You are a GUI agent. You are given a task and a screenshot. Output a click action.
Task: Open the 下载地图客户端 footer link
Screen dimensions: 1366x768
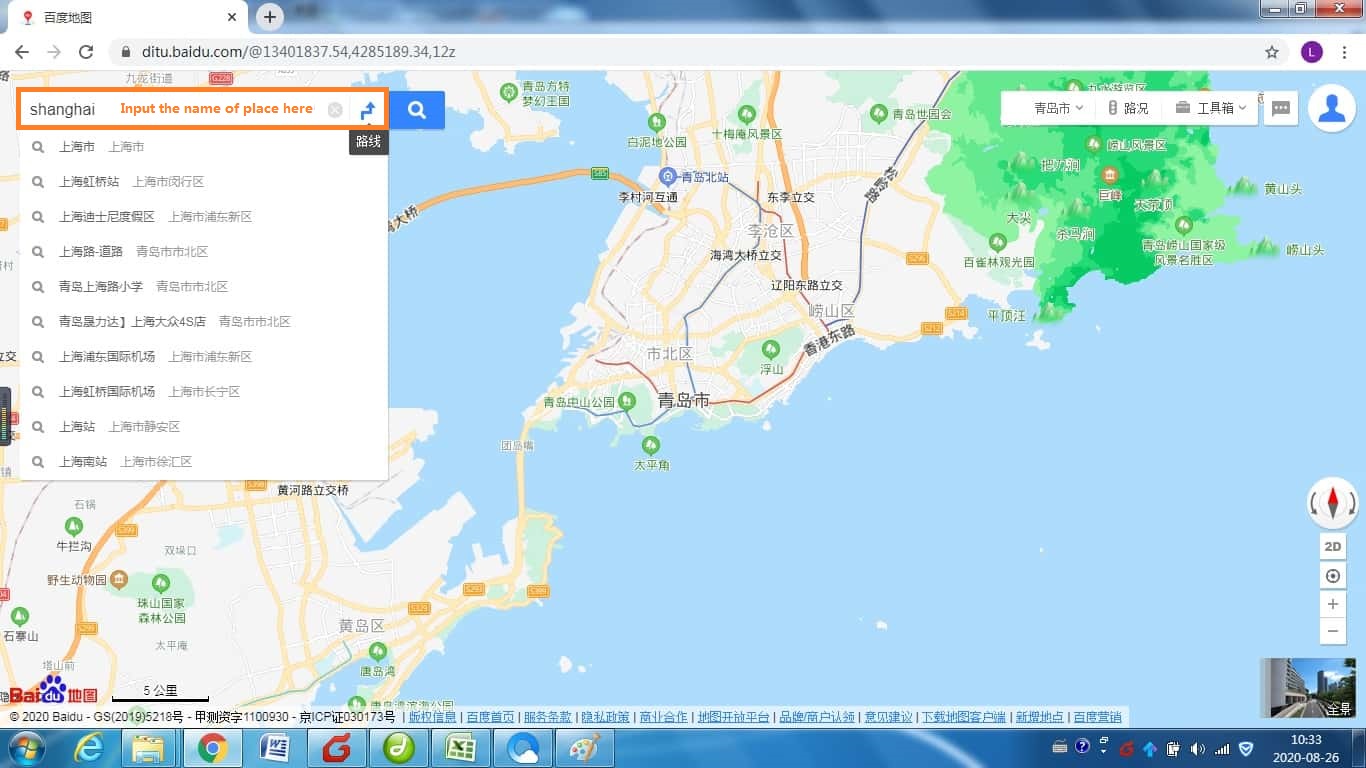point(964,717)
